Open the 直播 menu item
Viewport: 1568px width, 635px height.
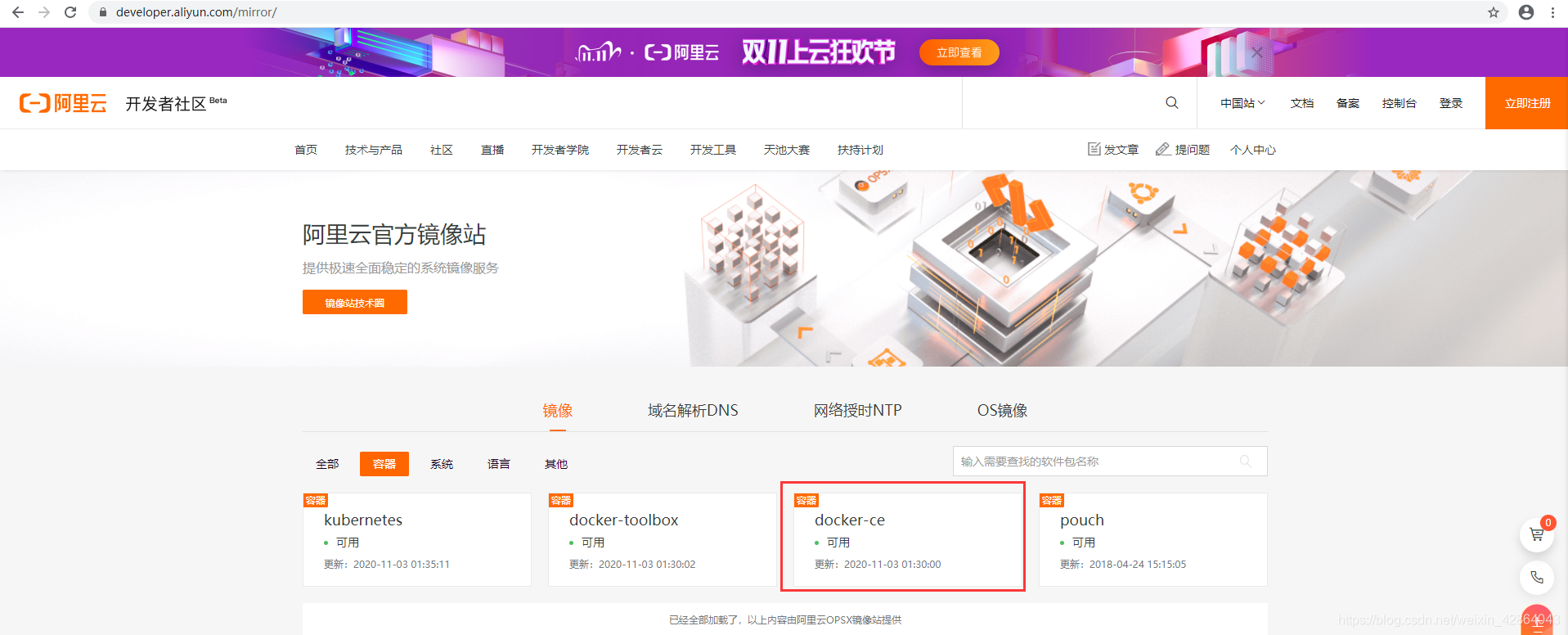tap(492, 150)
